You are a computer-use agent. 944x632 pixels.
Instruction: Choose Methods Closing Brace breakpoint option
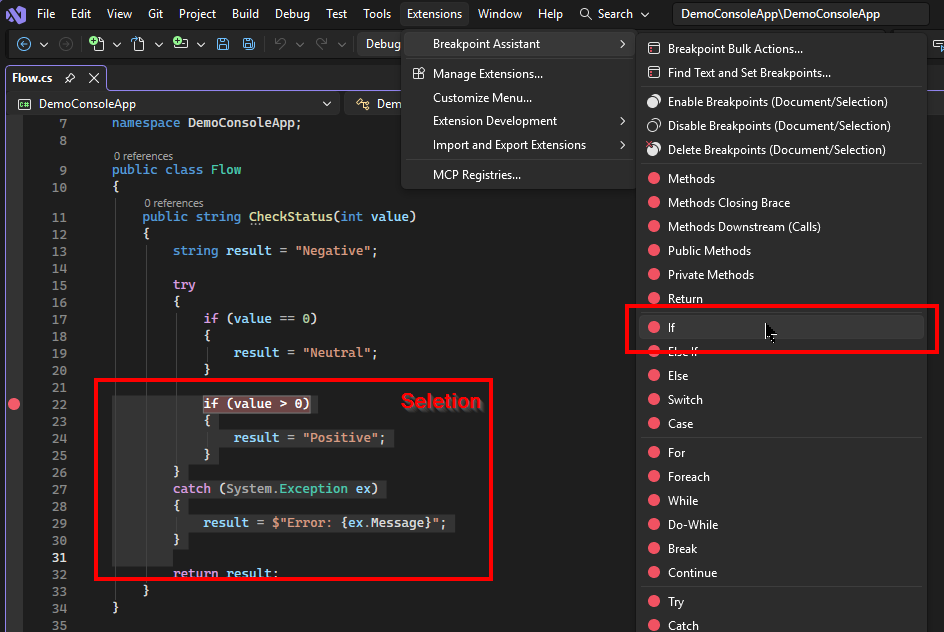[781, 203]
